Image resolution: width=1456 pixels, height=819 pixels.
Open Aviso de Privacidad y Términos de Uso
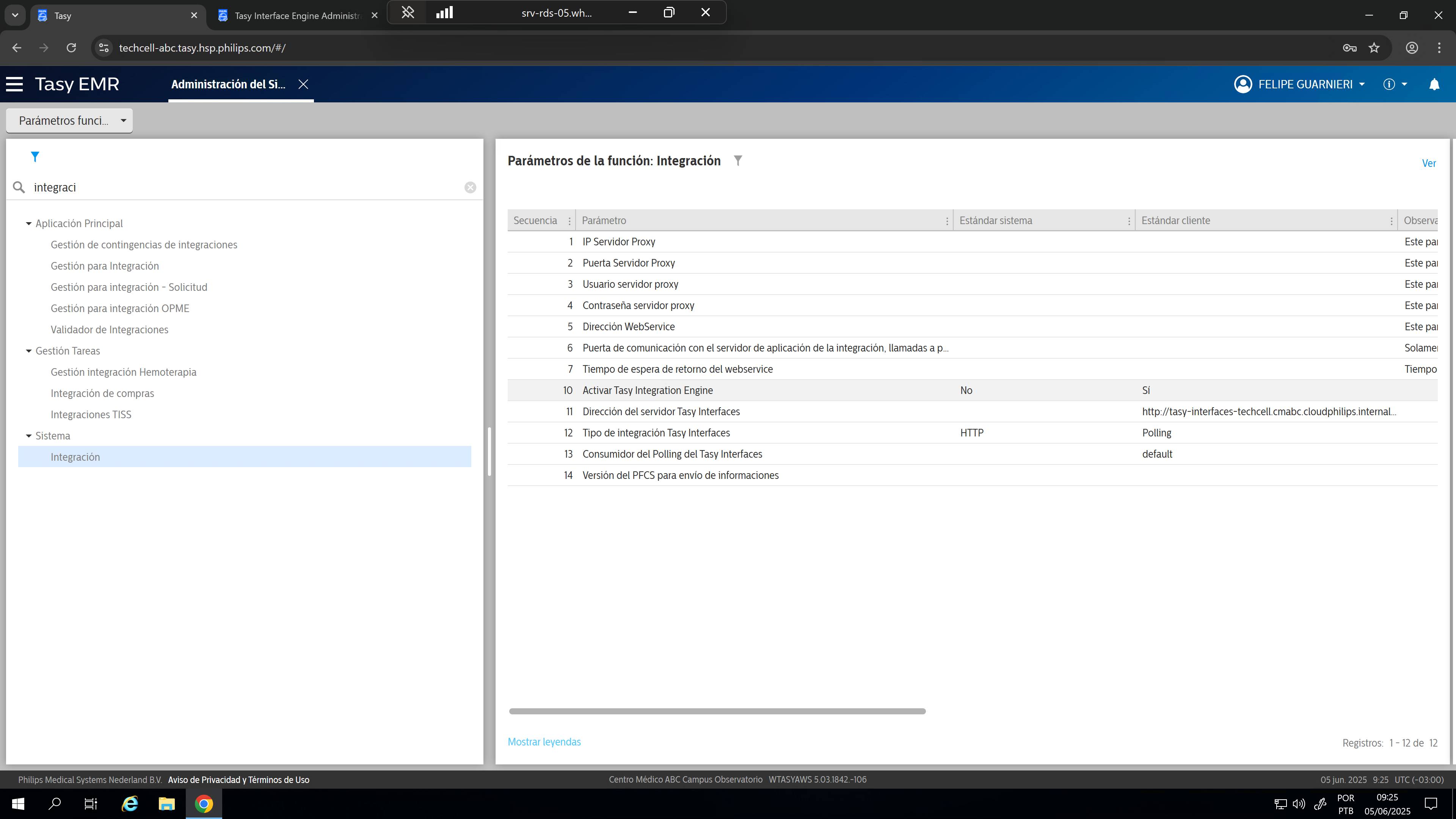(238, 780)
